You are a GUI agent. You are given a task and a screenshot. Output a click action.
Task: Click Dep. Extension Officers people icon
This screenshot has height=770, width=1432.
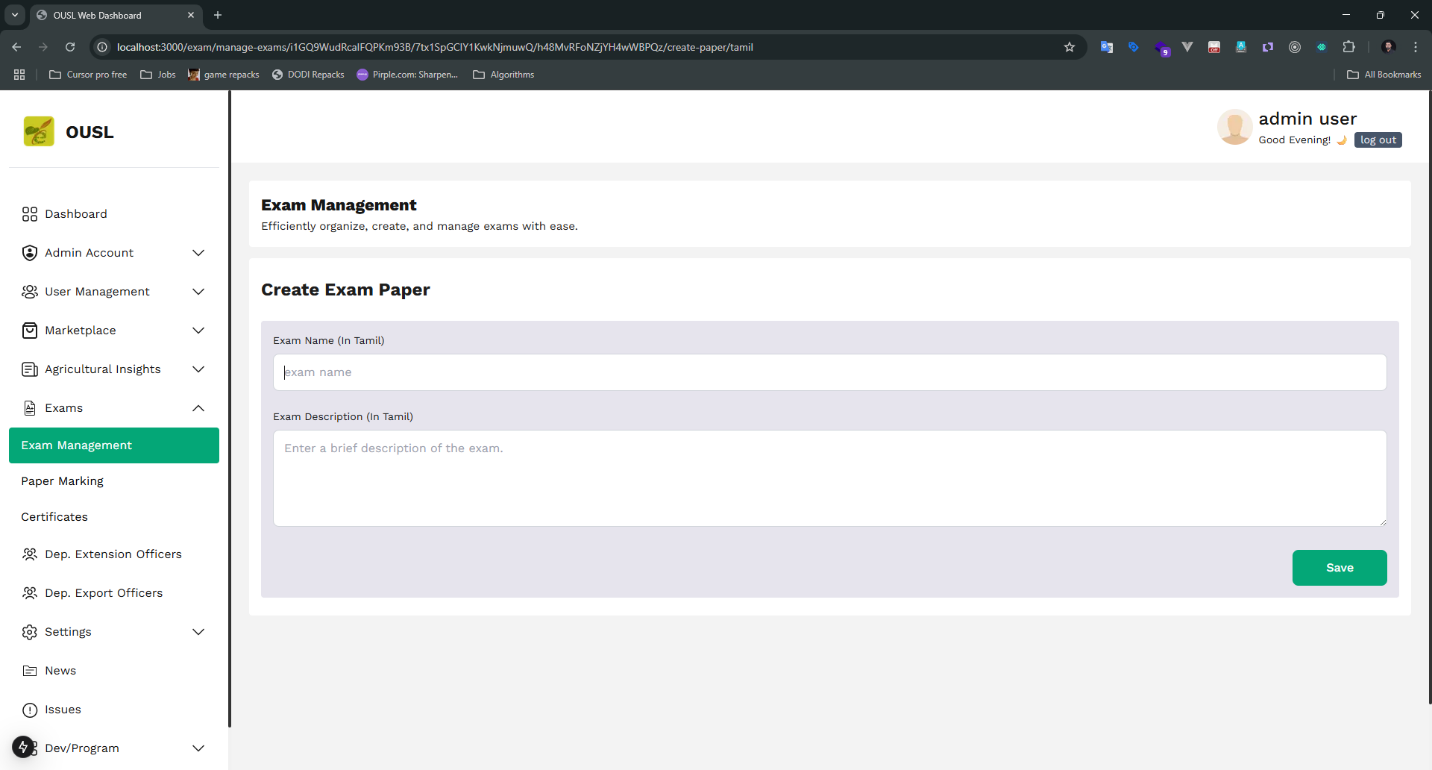tap(29, 554)
